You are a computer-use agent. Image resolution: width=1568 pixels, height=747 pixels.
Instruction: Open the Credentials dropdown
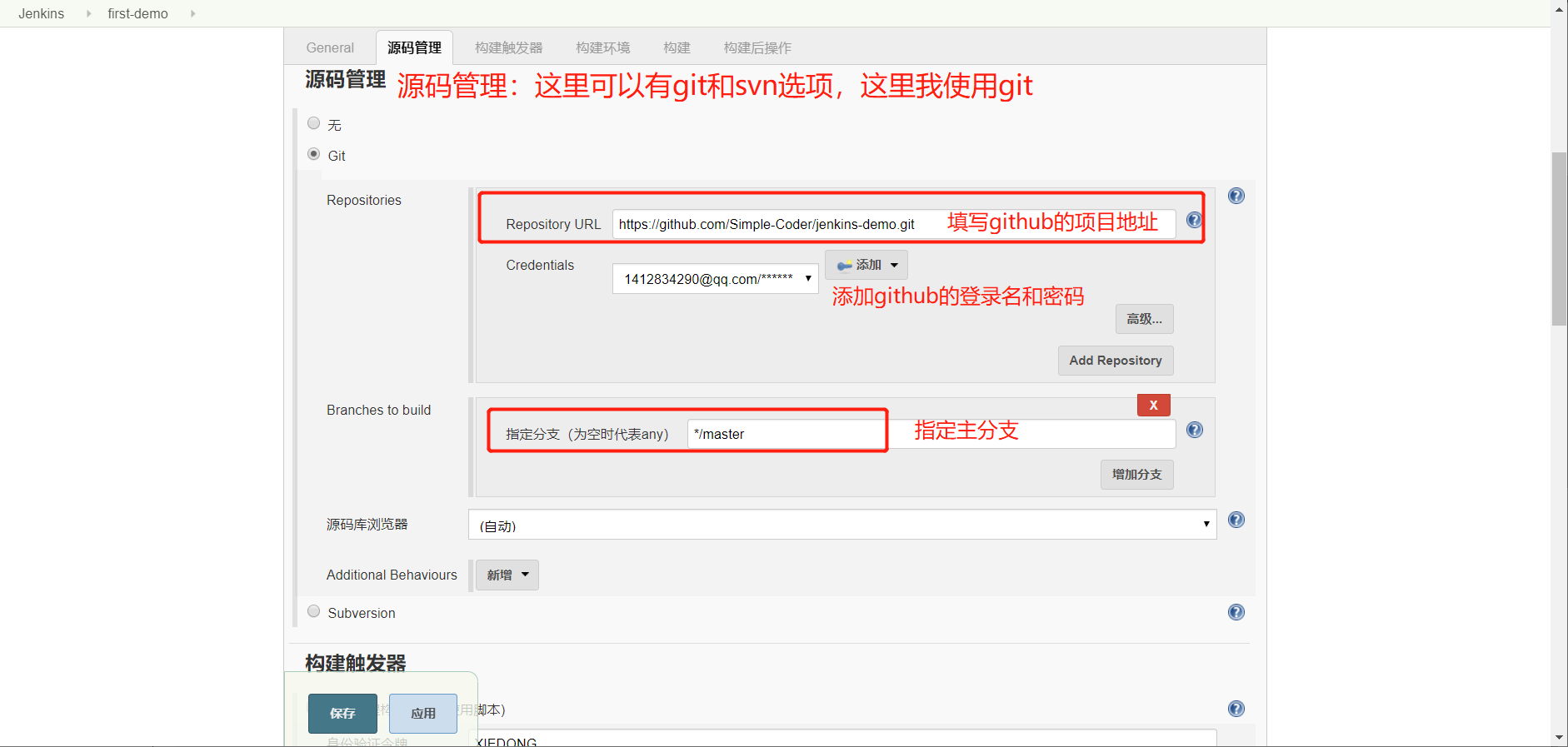tap(716, 278)
